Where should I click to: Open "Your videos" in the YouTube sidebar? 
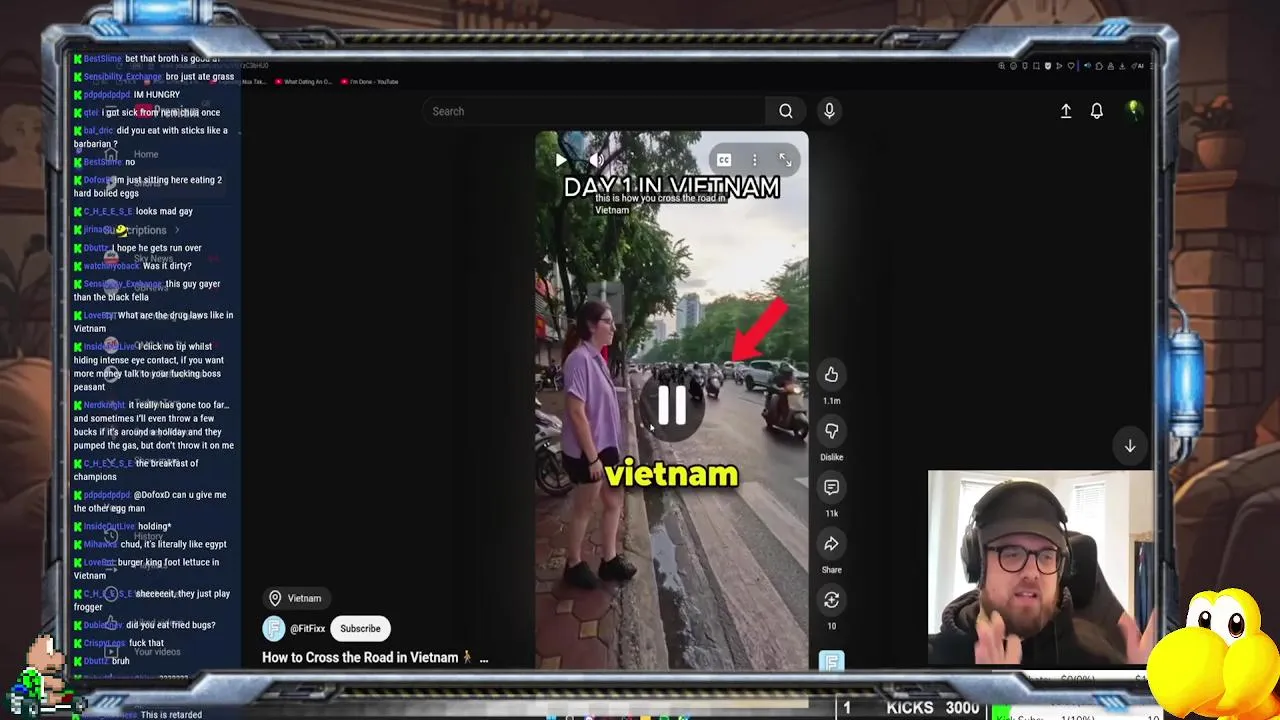tap(157, 652)
